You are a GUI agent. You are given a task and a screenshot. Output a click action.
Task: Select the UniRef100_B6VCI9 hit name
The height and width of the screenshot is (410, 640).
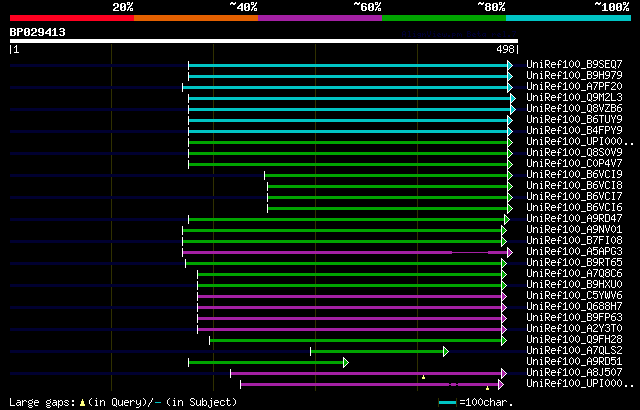[x=574, y=175]
